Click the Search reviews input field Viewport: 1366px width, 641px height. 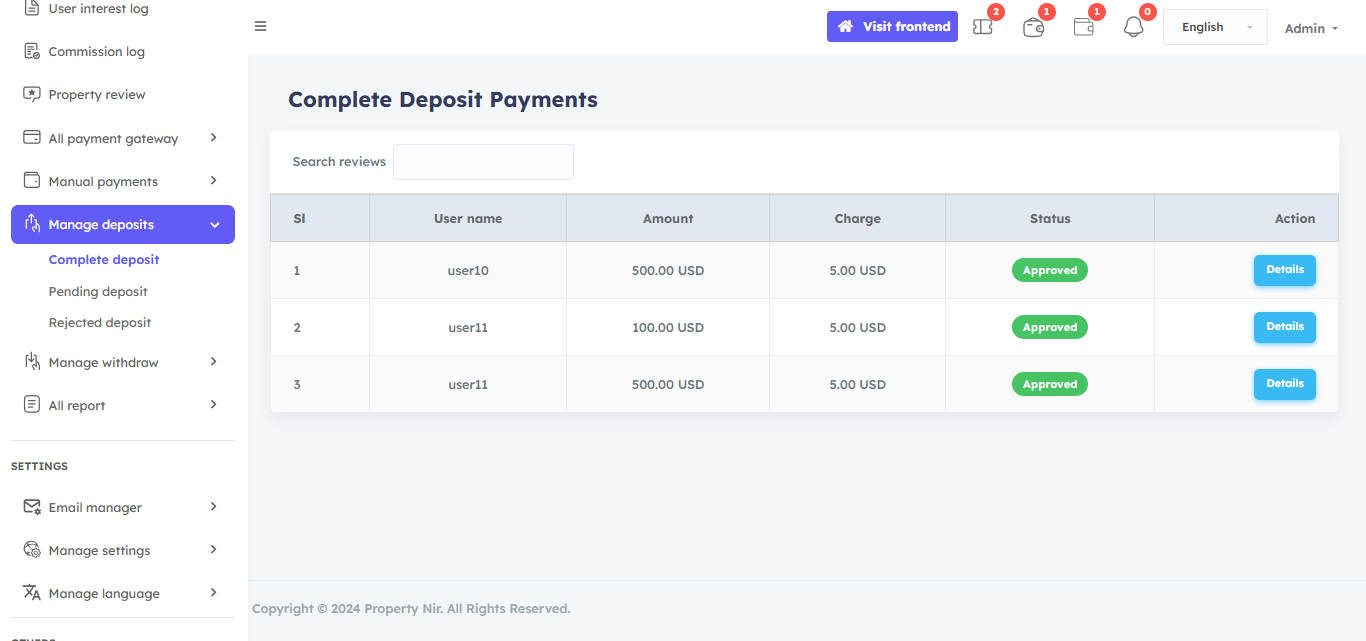[x=483, y=162]
